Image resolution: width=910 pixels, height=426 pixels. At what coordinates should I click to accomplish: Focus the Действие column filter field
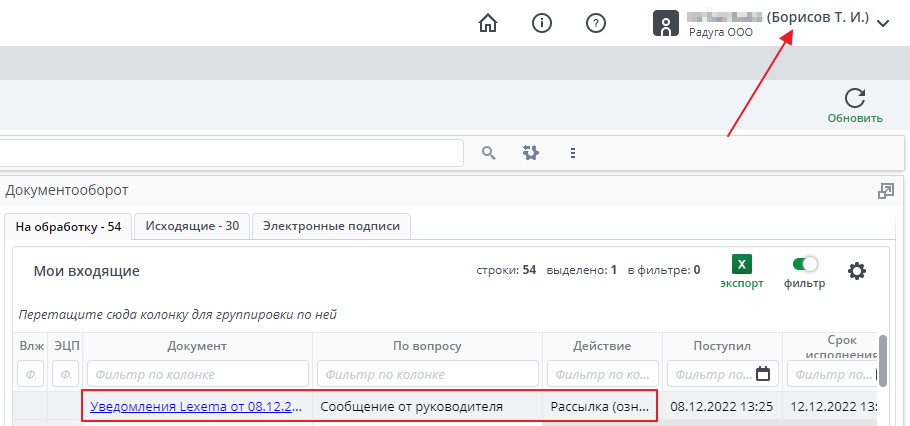pos(602,374)
